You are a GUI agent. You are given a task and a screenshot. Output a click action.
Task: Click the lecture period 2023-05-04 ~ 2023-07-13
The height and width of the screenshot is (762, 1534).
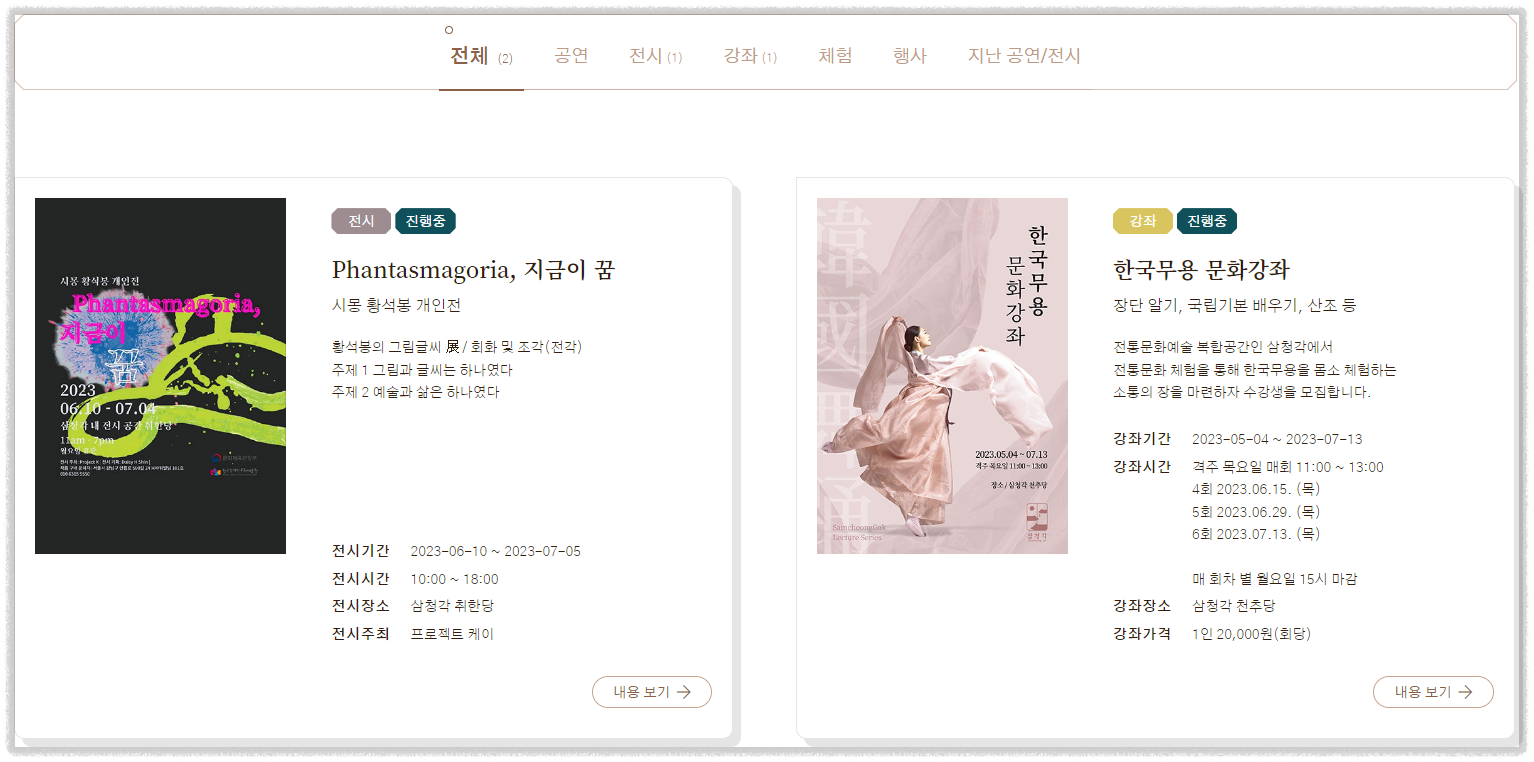point(1277,439)
